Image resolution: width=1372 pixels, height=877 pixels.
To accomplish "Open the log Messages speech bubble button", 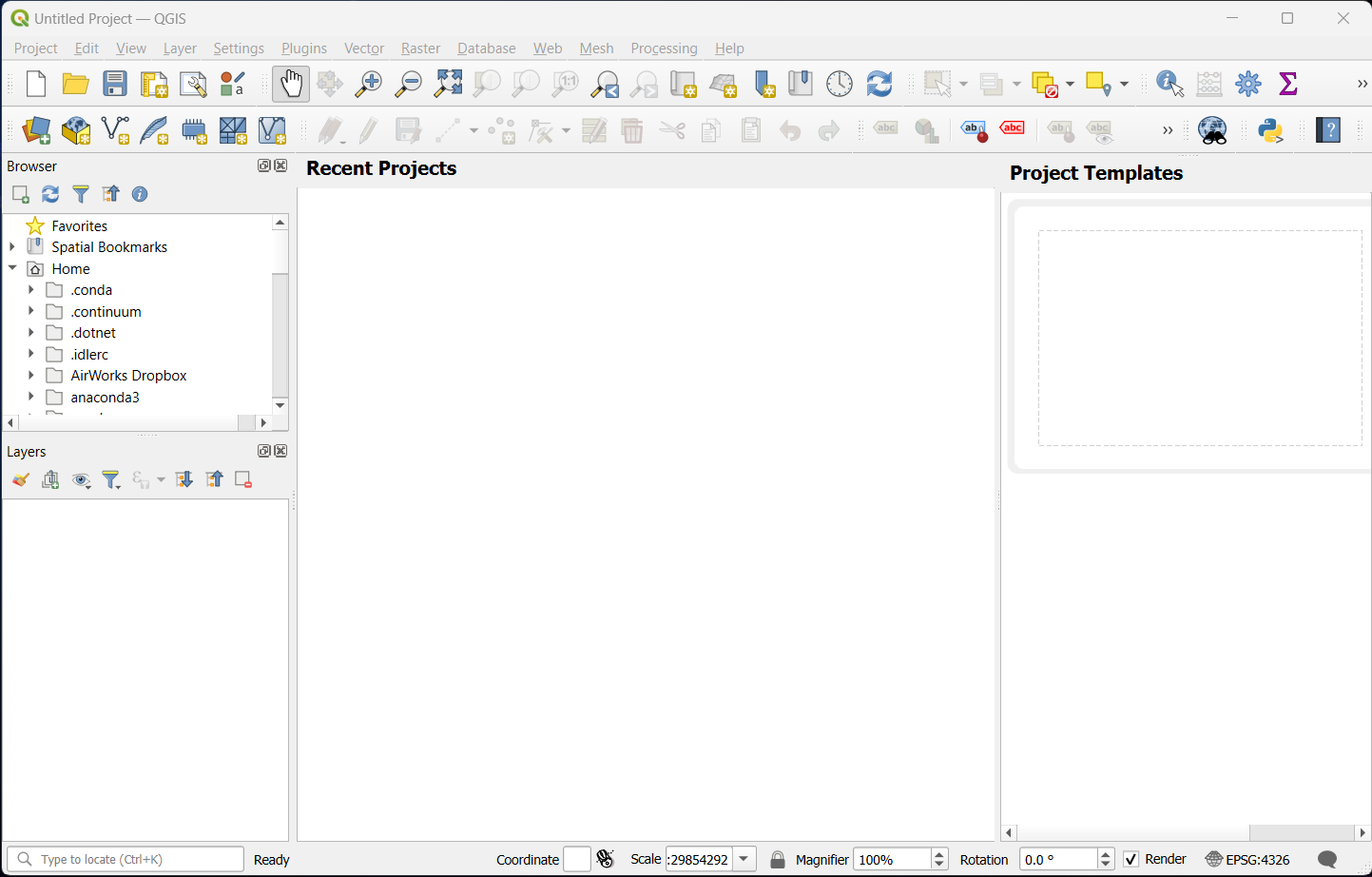I will coord(1328,860).
